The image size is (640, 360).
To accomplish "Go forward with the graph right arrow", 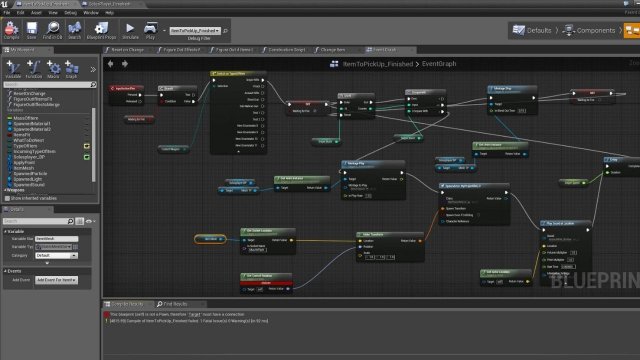I will pos(124,64).
